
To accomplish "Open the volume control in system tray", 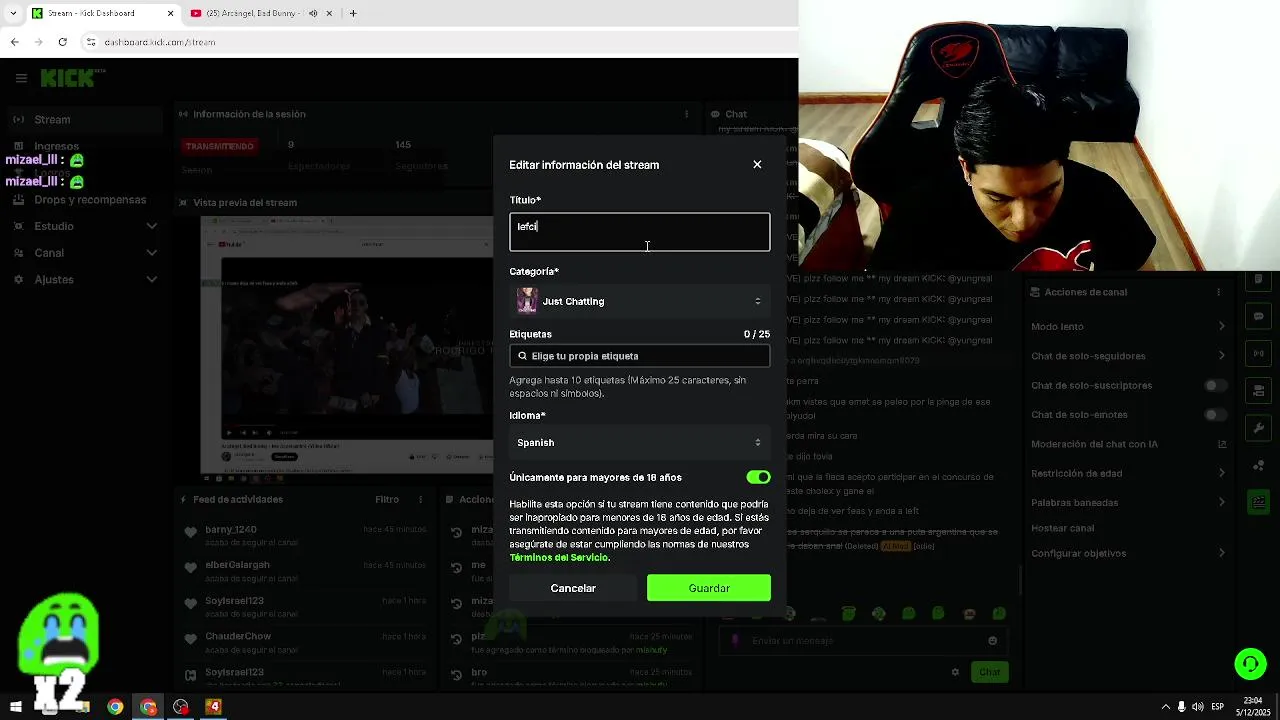I will (1198, 707).
